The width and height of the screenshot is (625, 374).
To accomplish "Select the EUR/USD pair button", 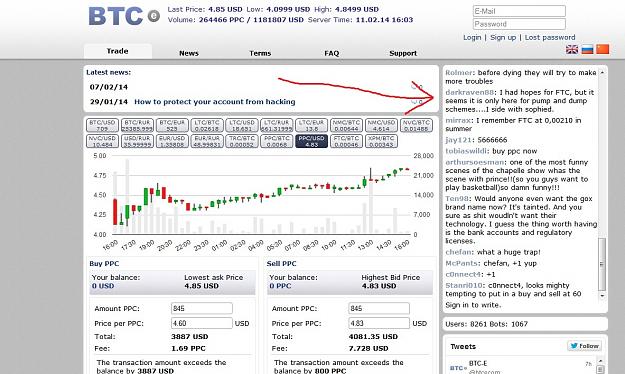I will click(x=172, y=141).
